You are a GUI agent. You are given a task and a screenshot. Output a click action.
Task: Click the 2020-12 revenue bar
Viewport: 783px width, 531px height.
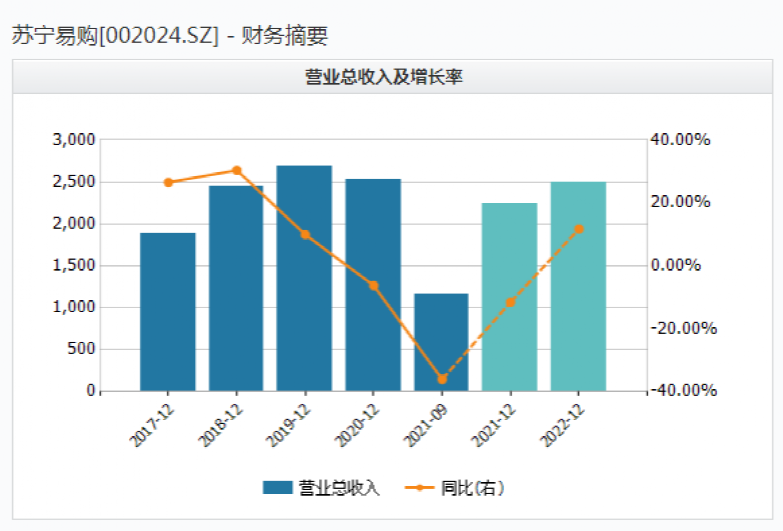point(373,285)
